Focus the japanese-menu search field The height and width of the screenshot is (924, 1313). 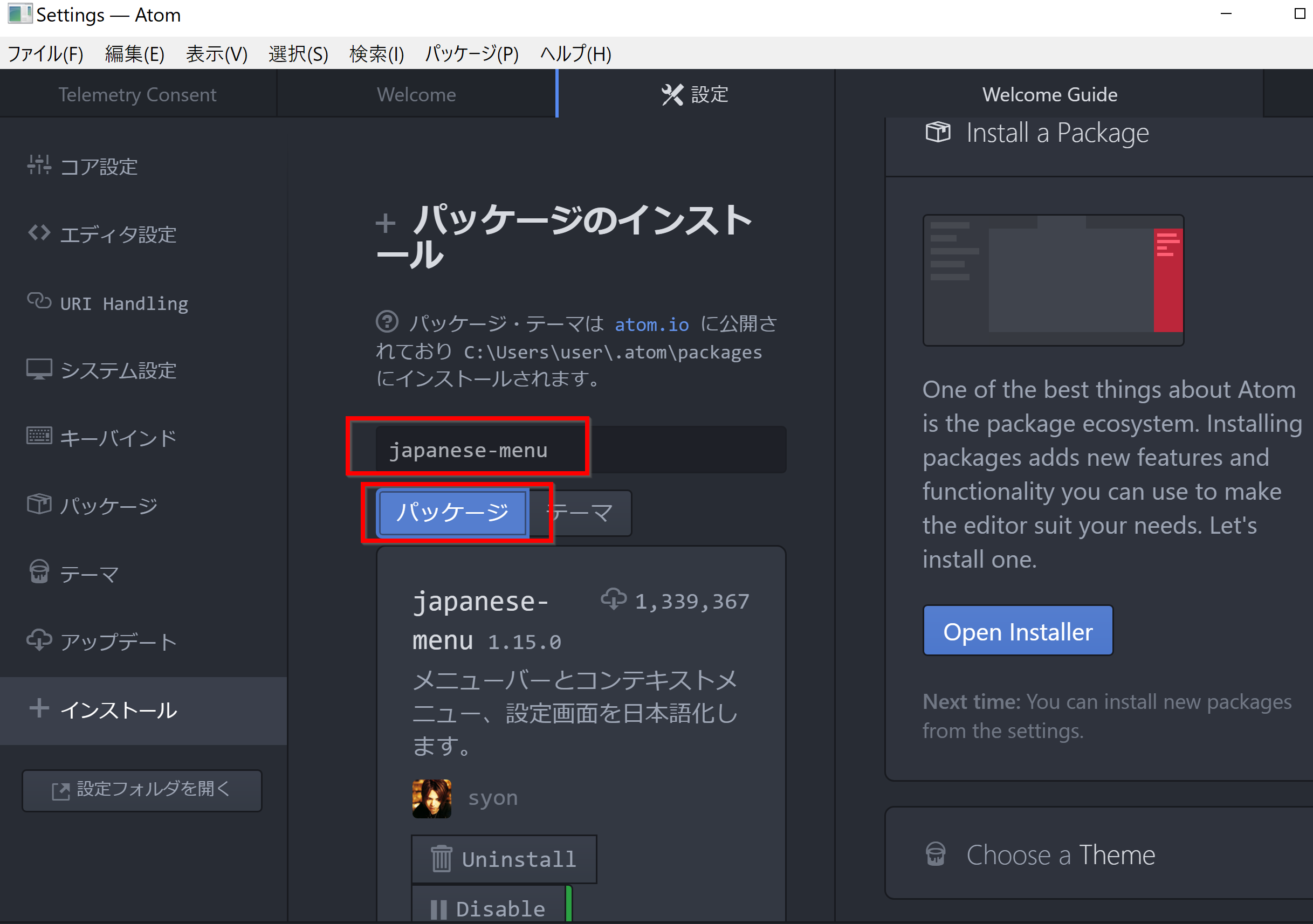point(580,450)
